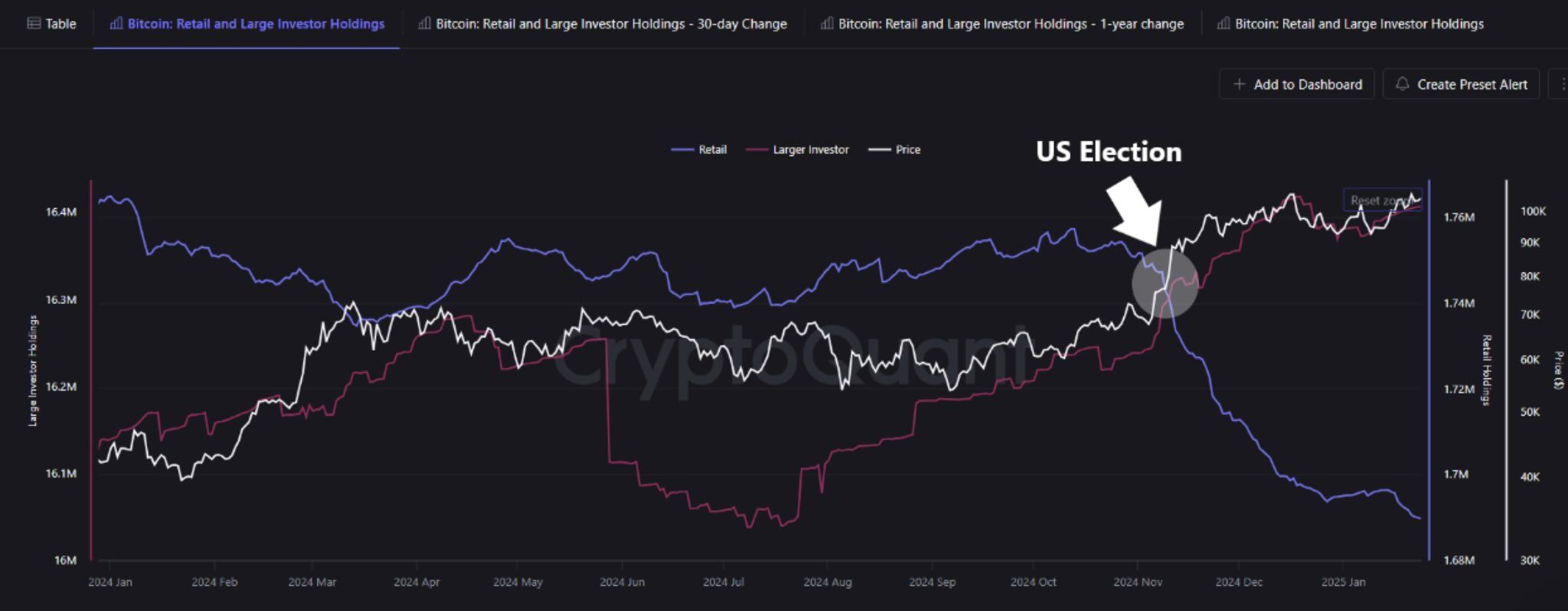Select the Table view icon
This screenshot has height=611, width=1568.
click(x=32, y=24)
